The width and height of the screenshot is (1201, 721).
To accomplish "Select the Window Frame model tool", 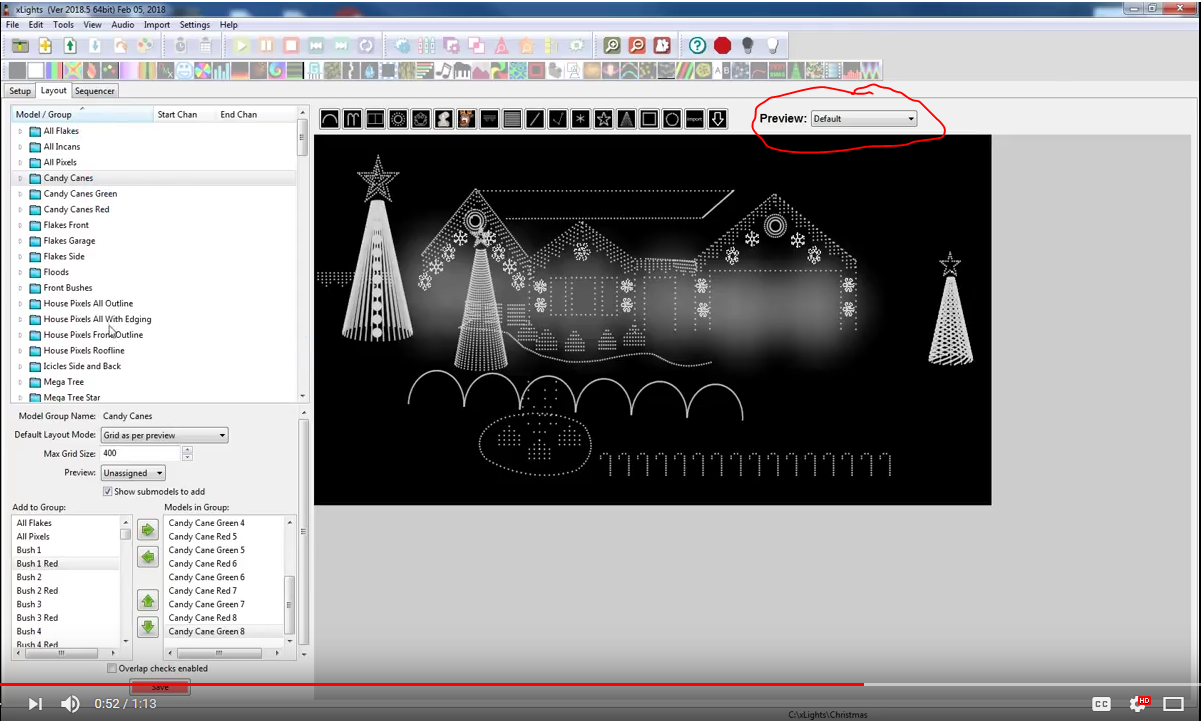I will click(x=649, y=119).
